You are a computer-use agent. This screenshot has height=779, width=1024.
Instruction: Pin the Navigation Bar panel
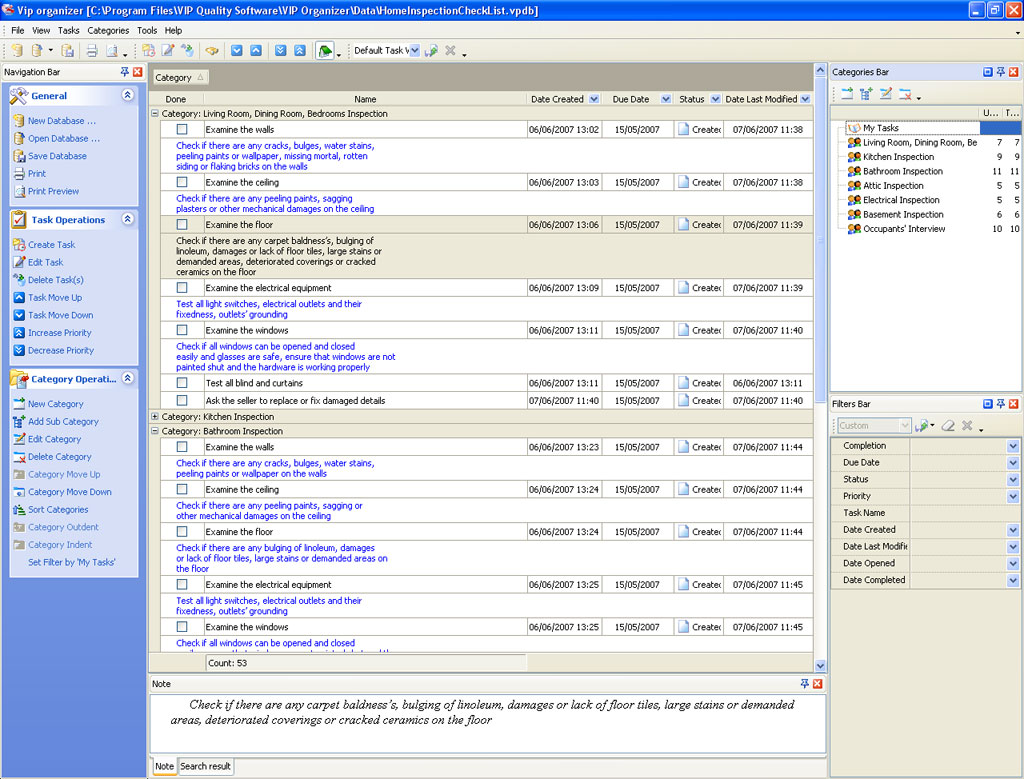tap(125, 72)
